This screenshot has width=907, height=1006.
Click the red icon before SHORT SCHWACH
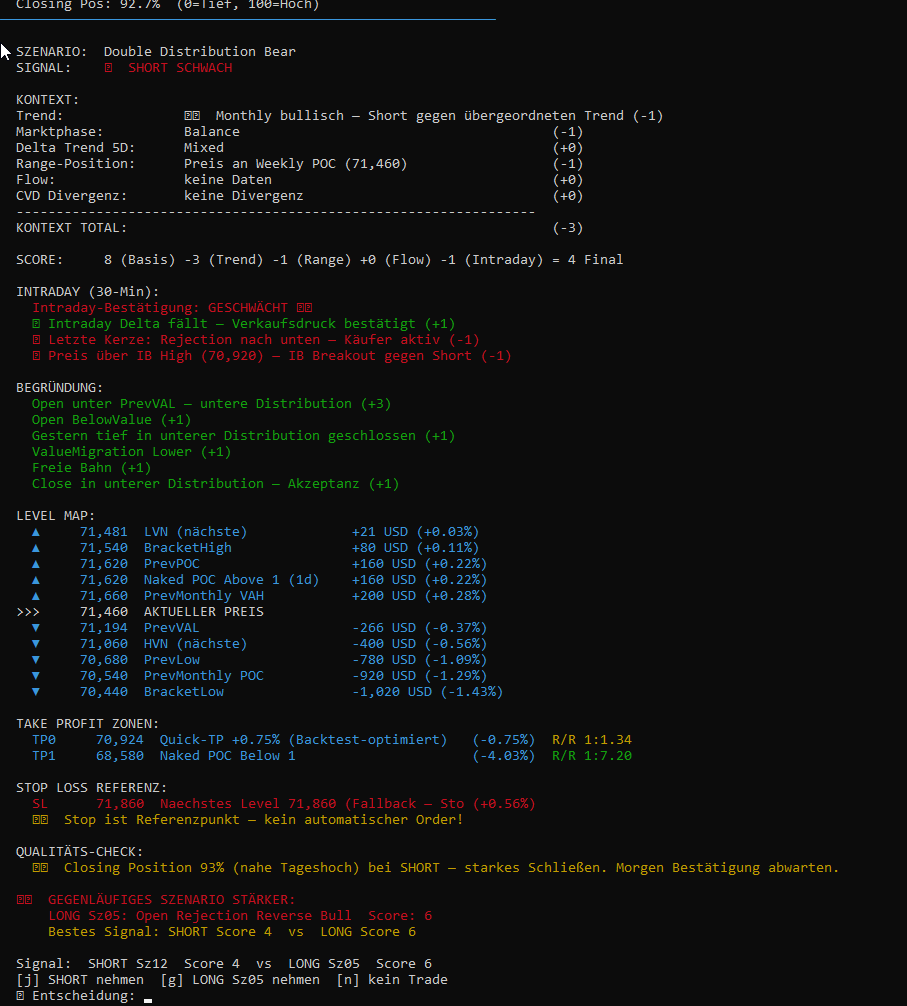(x=108, y=68)
